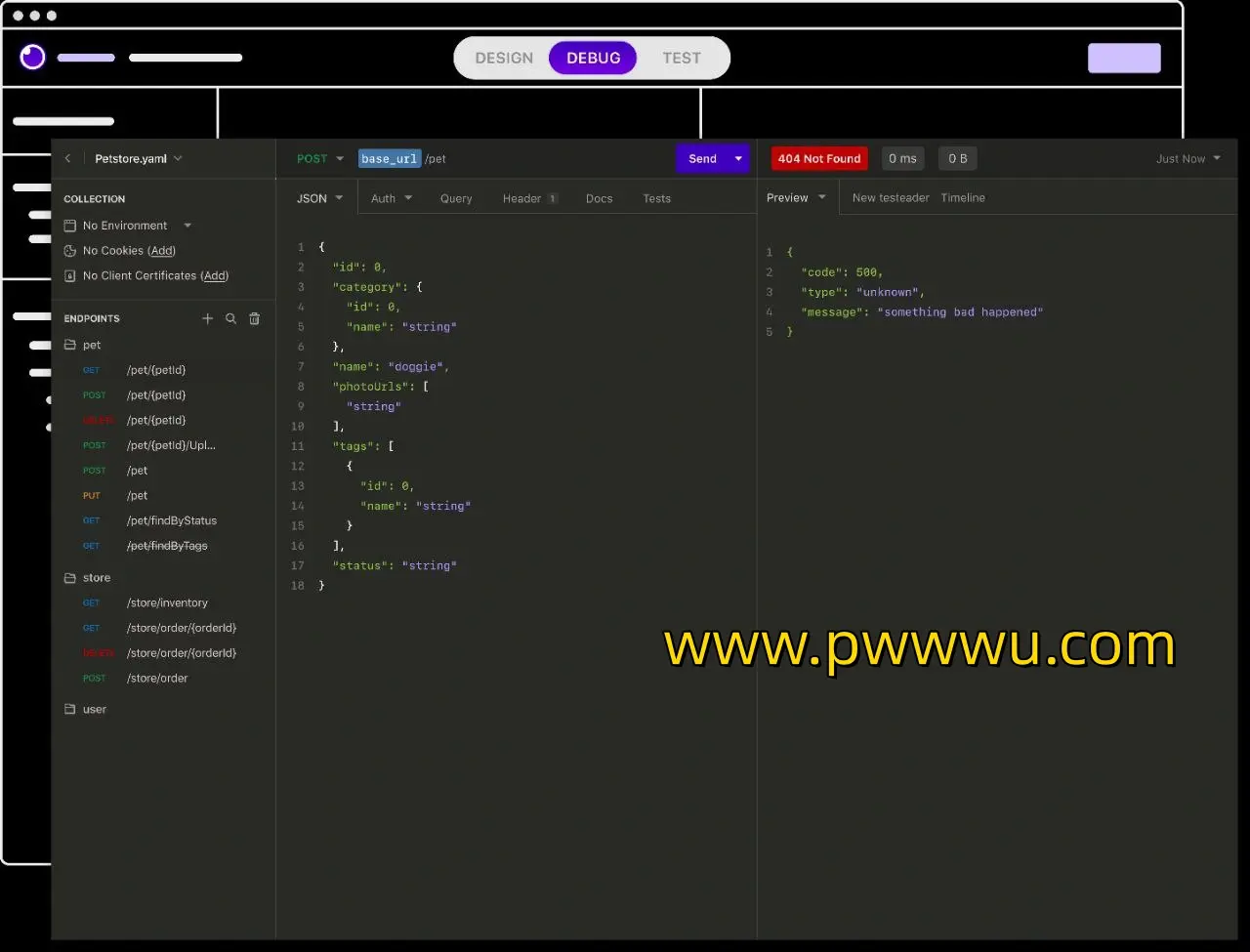Open the Query tab
Image resolution: width=1250 pixels, height=952 pixels.
(x=456, y=199)
